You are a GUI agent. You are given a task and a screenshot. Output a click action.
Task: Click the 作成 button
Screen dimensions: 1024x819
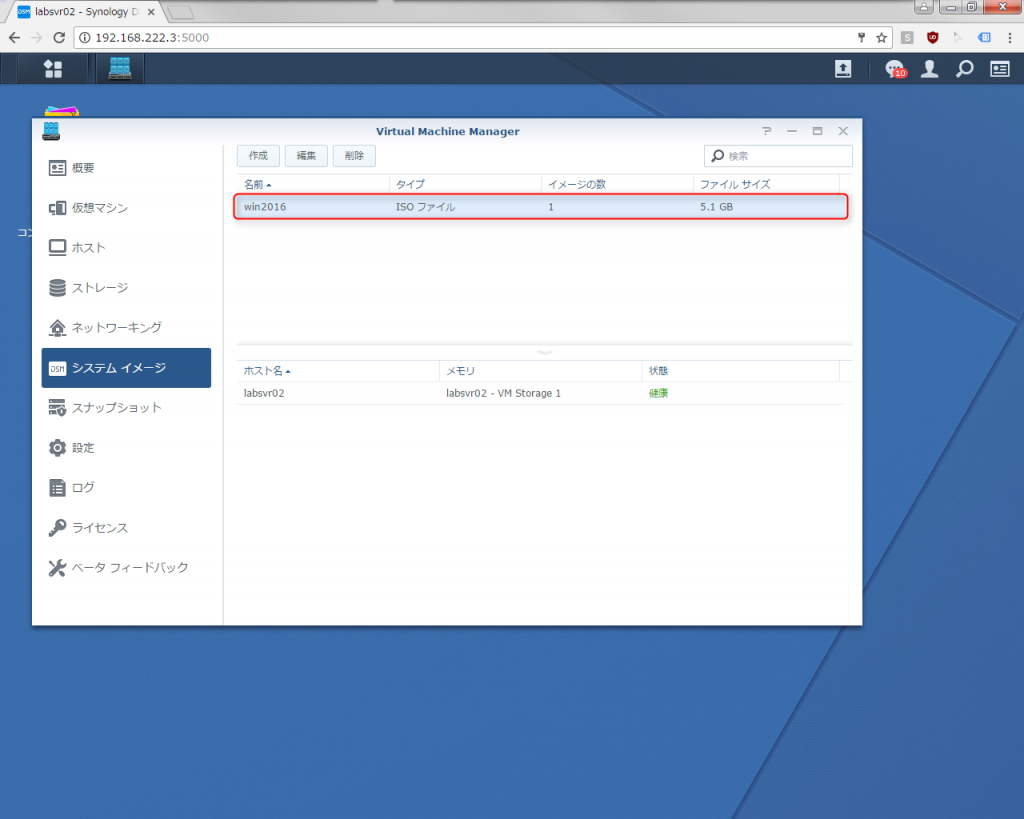tap(258, 155)
